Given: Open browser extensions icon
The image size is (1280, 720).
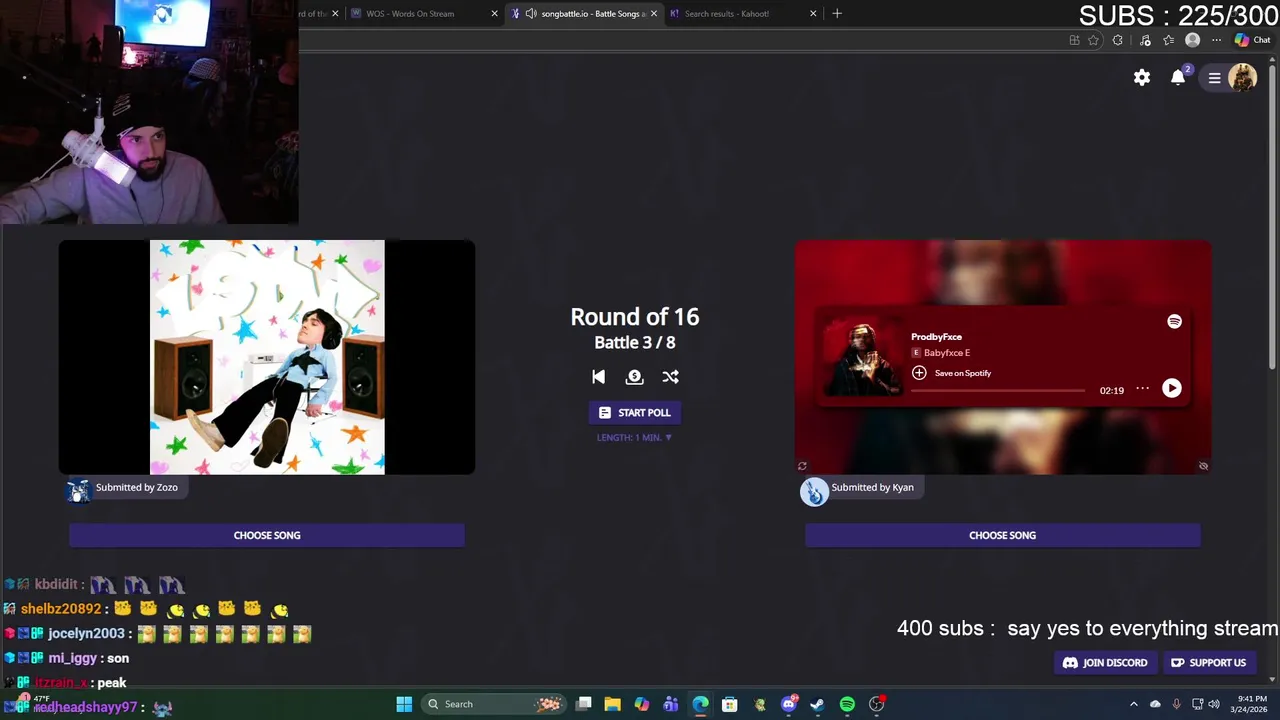Looking at the screenshot, I should coord(1117,40).
